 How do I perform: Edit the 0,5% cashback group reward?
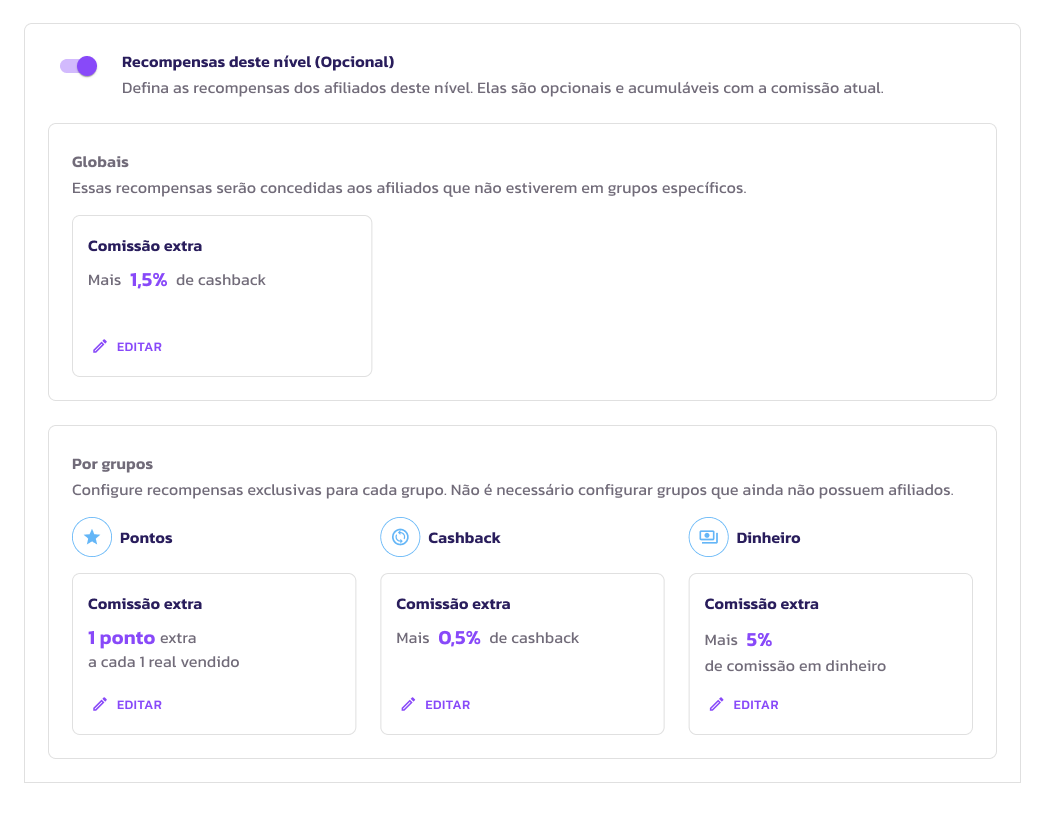436,704
